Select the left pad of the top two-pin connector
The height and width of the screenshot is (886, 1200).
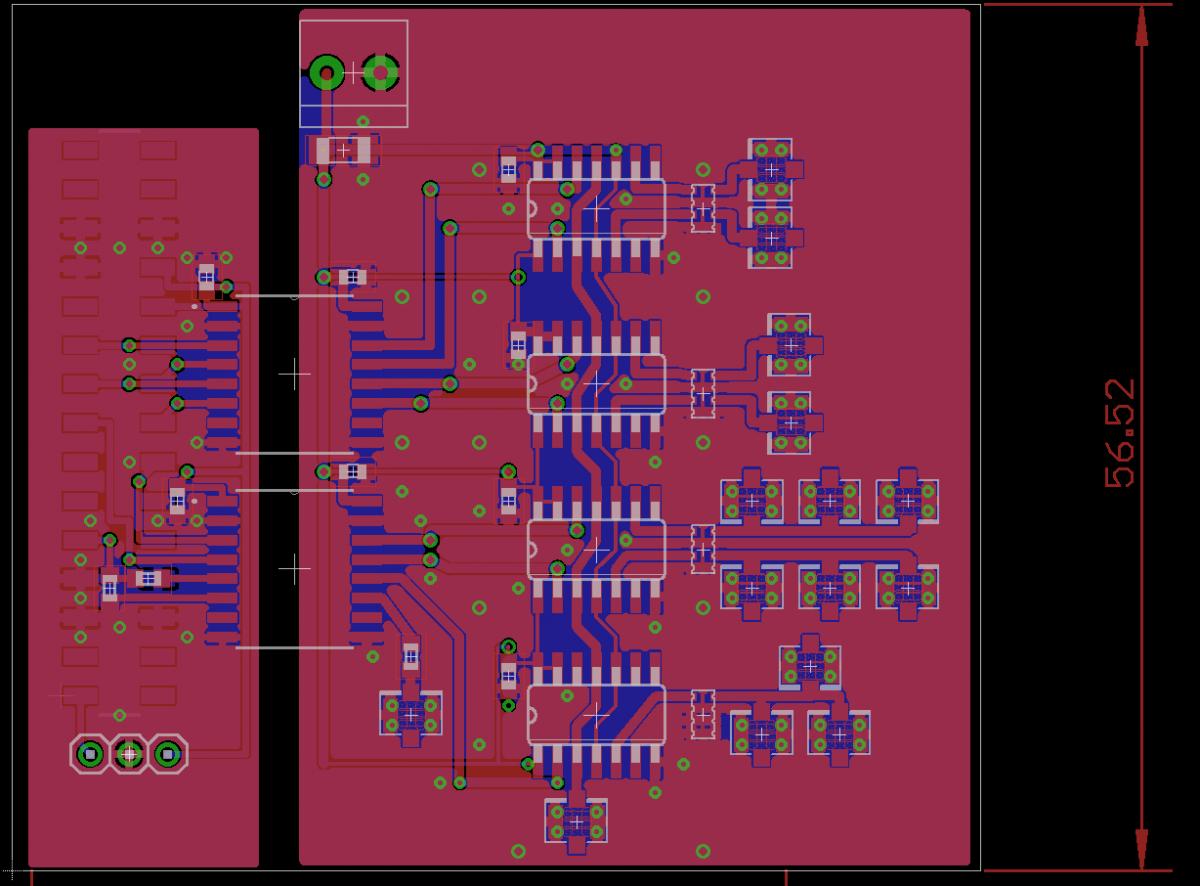[x=326, y=73]
